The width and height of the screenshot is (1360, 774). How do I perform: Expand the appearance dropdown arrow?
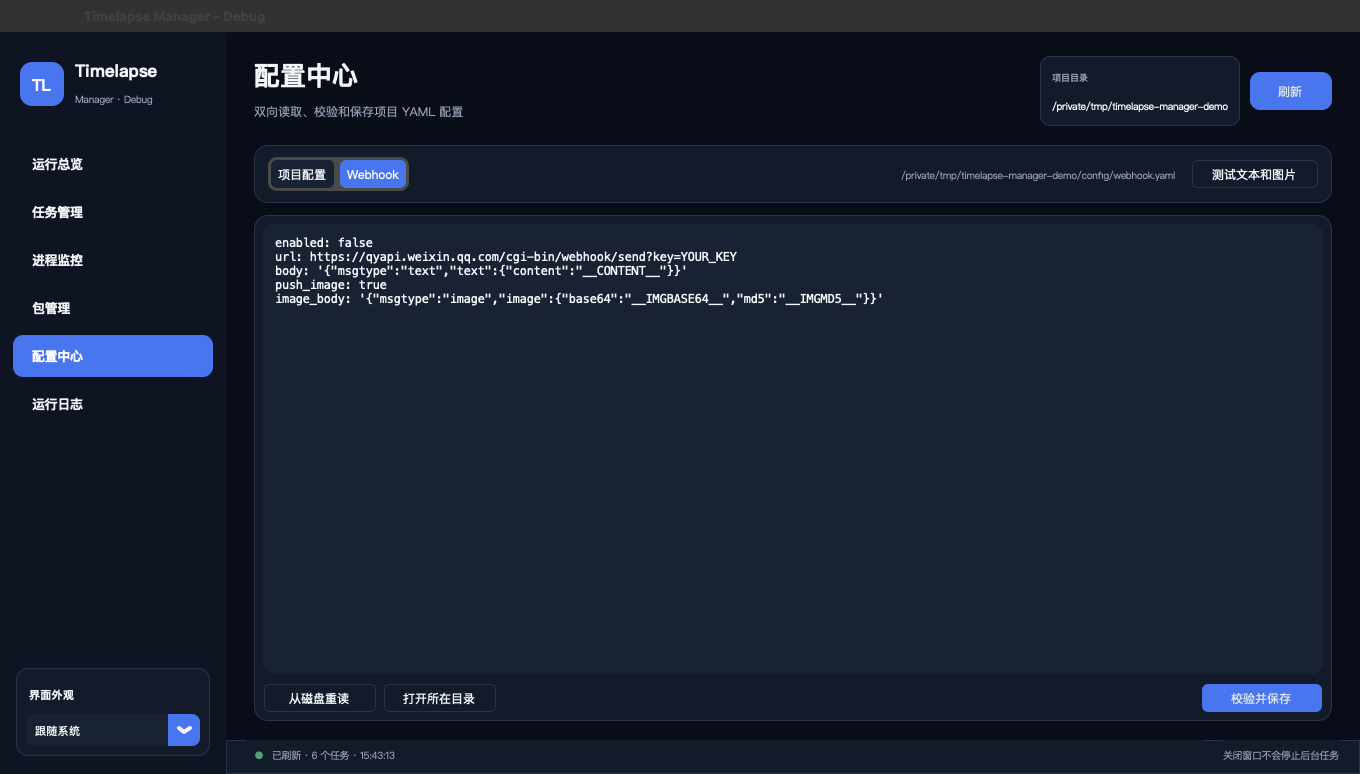[184, 730]
